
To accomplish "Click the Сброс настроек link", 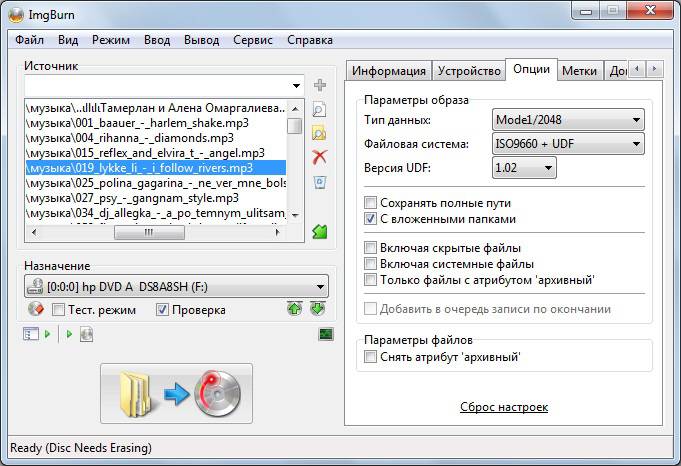I will (x=504, y=407).
